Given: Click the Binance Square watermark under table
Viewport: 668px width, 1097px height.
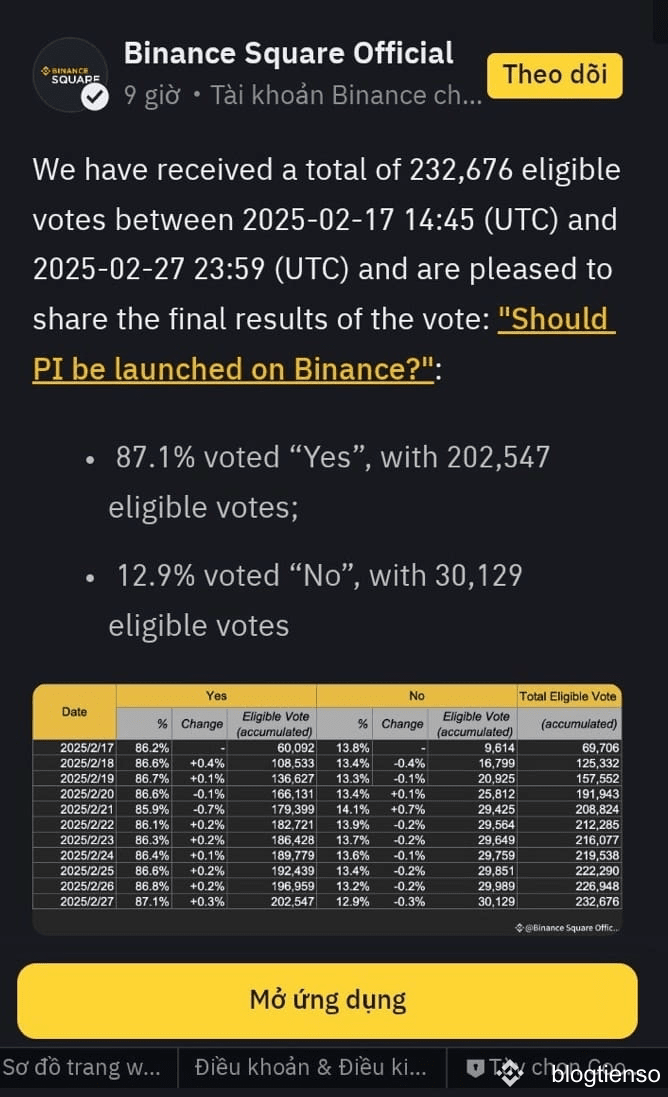Looking at the screenshot, I should point(567,928).
